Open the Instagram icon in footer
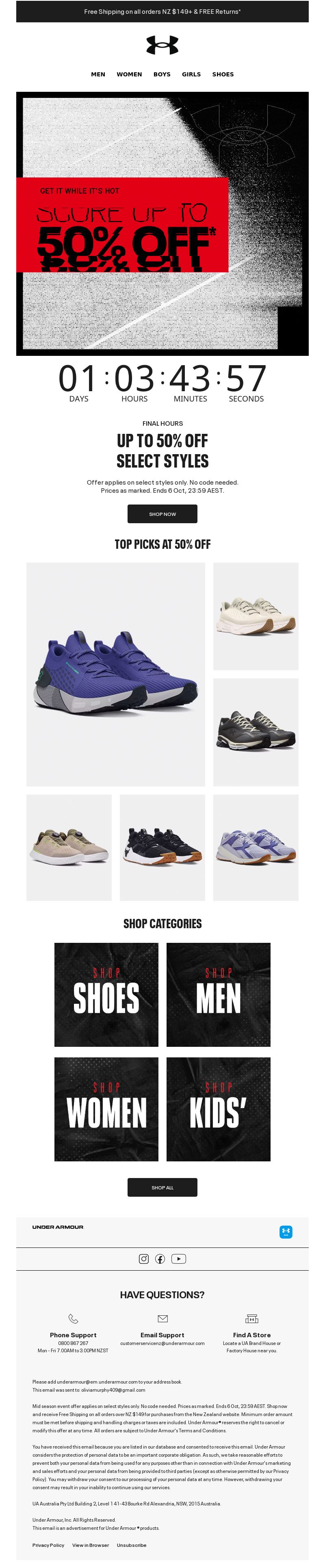The width and height of the screenshot is (325, 1568). (144, 1259)
